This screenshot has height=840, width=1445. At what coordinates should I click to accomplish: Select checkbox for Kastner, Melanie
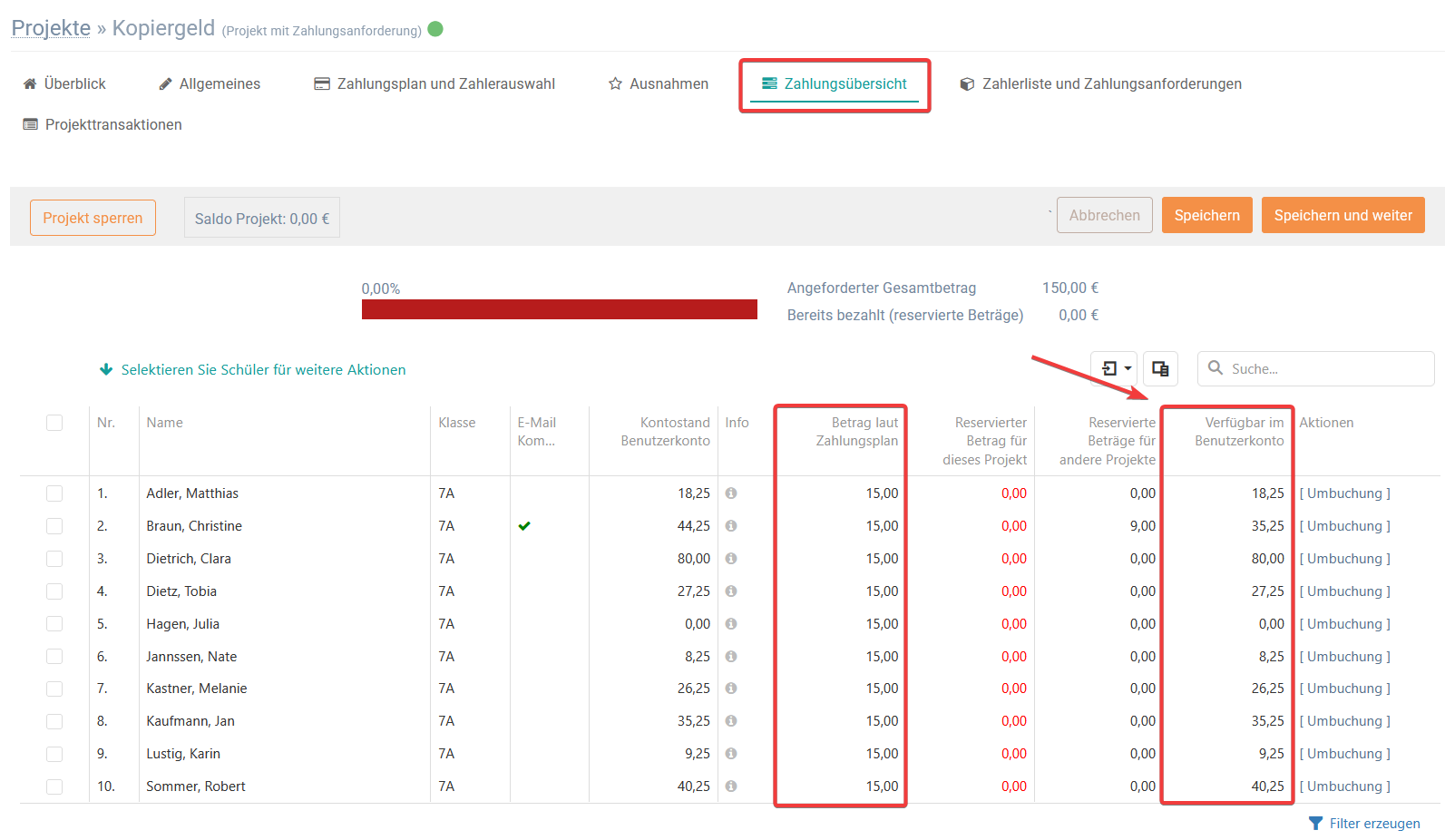point(54,689)
